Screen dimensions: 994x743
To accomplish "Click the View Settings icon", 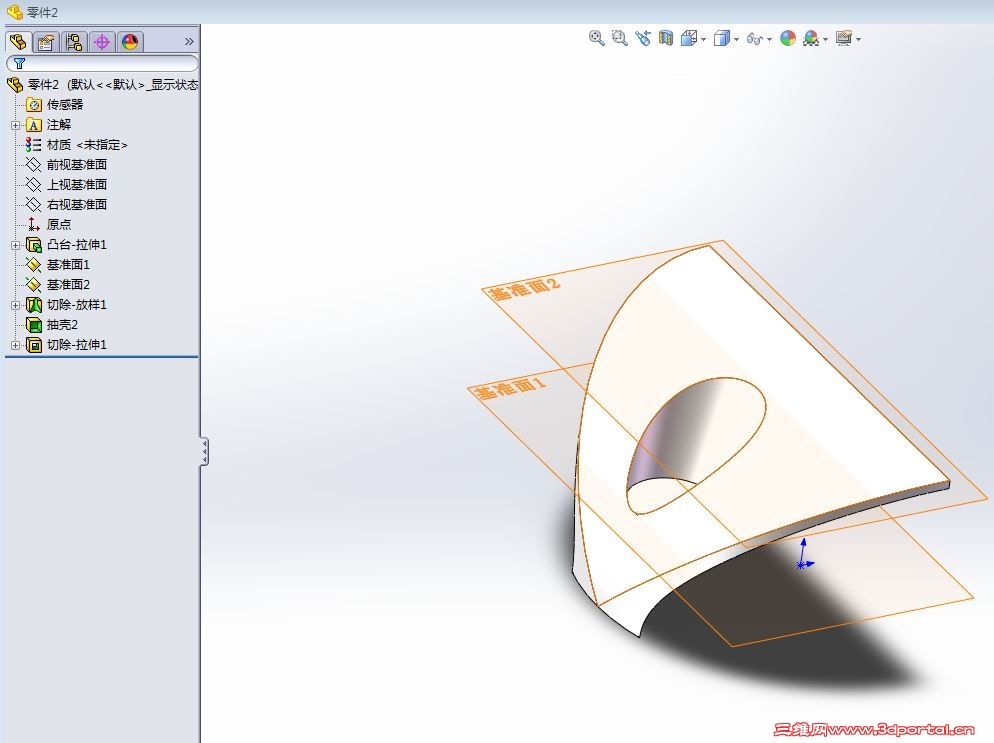I will click(x=844, y=39).
